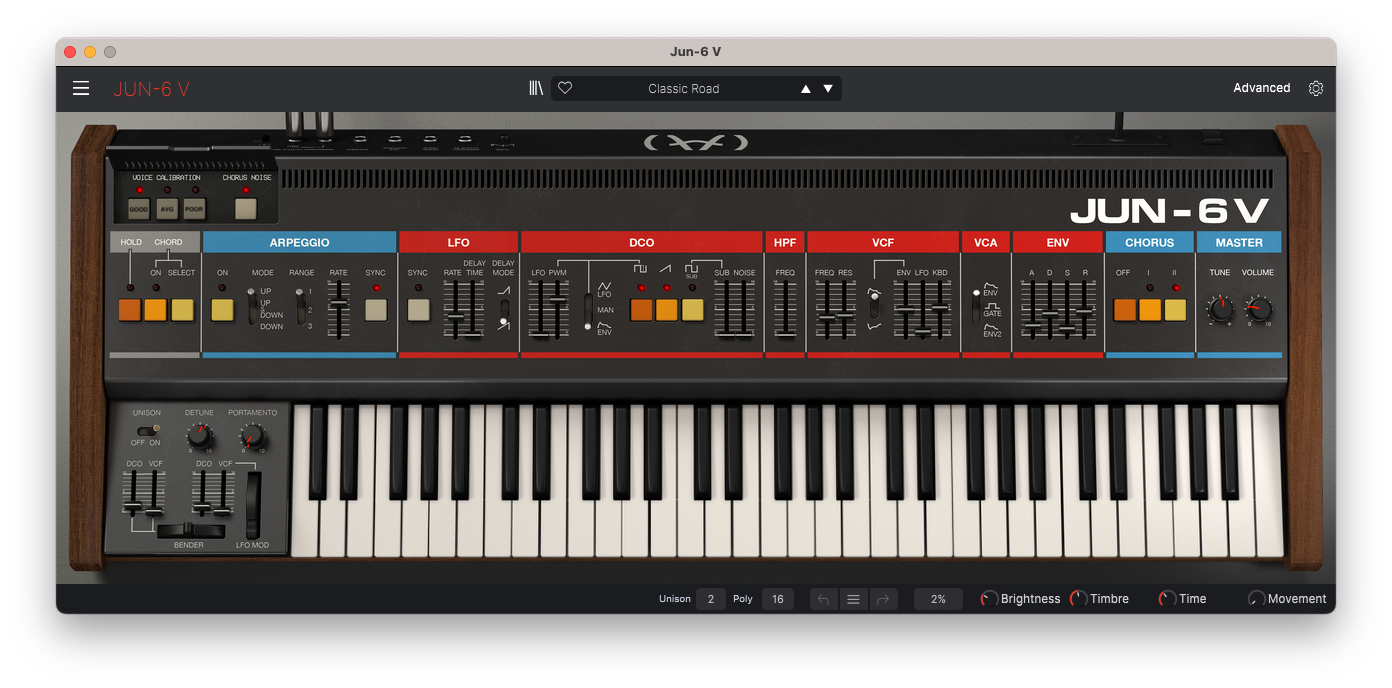This screenshot has width=1392, height=688.
Task: Set Voice Calibration to Good
Action: click(x=138, y=209)
